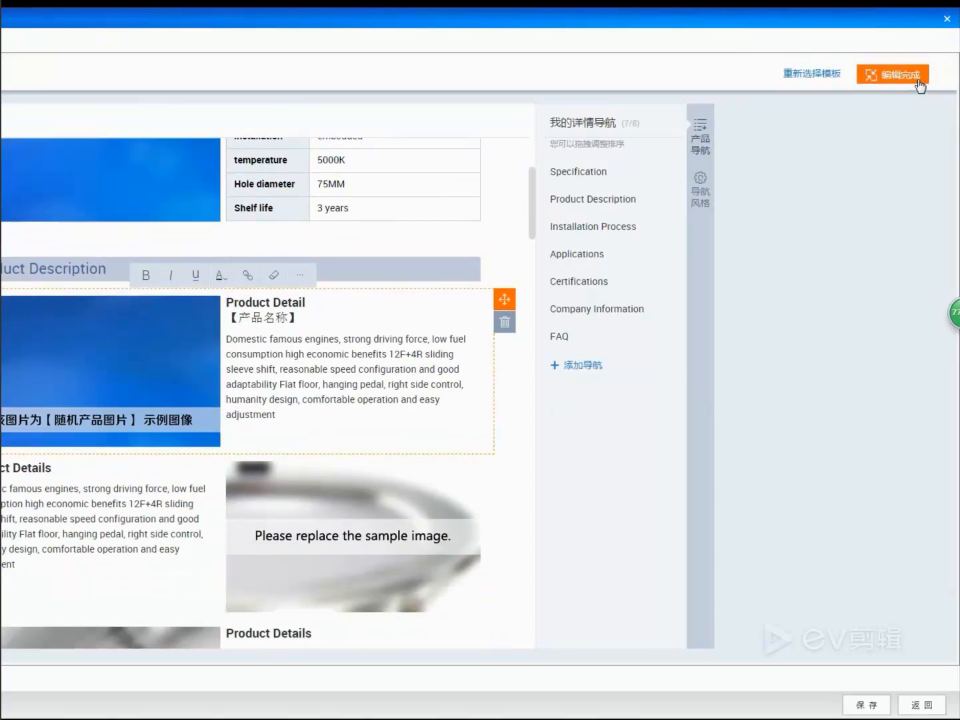960x720 pixels.
Task: Delete the module with the trash icon
Action: (x=504, y=322)
